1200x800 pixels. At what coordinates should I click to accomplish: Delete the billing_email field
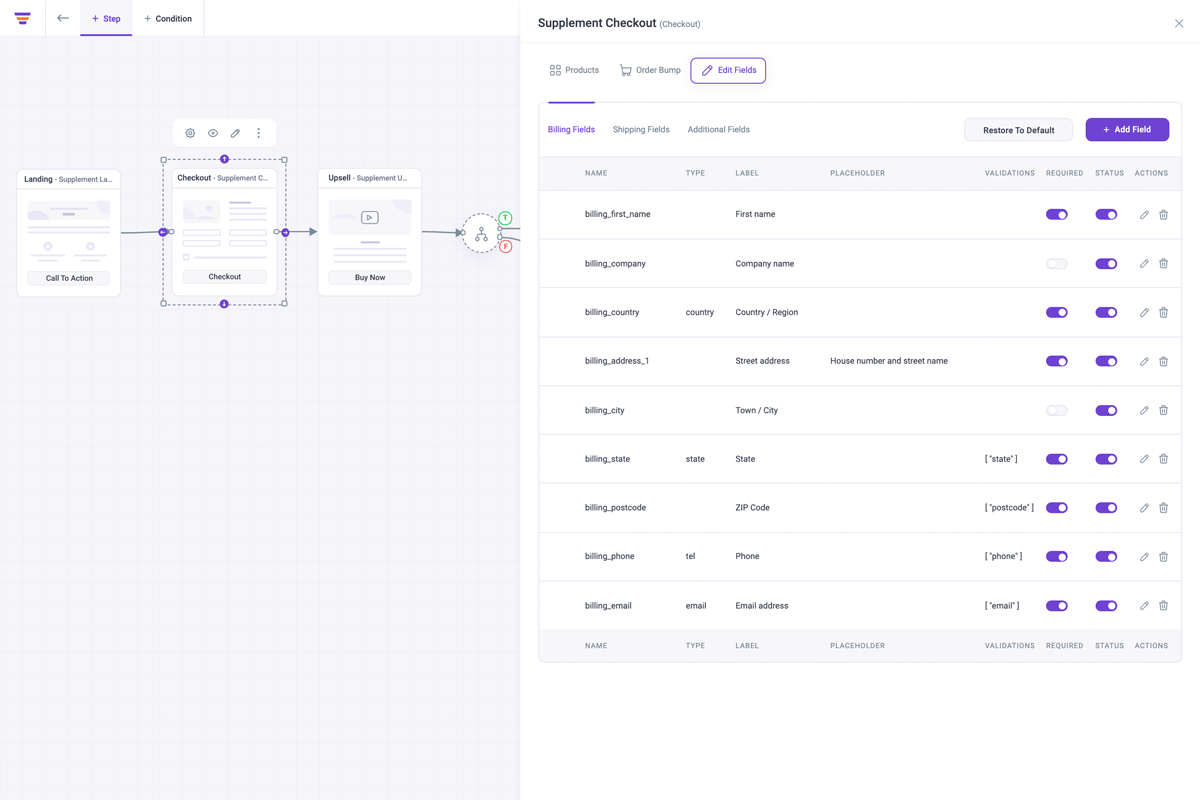click(x=1164, y=606)
